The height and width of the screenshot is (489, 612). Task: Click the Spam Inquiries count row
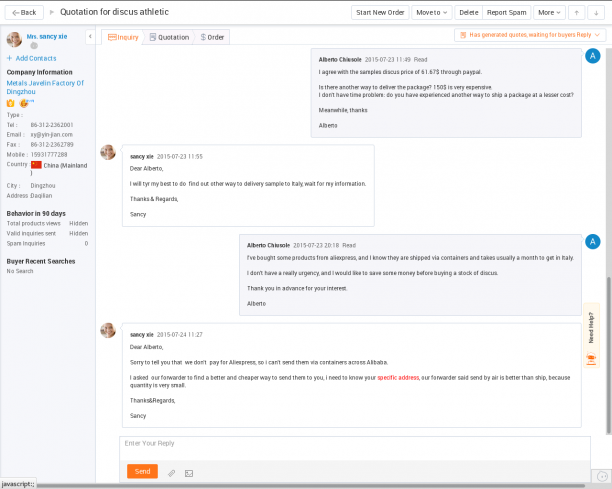[47, 244]
